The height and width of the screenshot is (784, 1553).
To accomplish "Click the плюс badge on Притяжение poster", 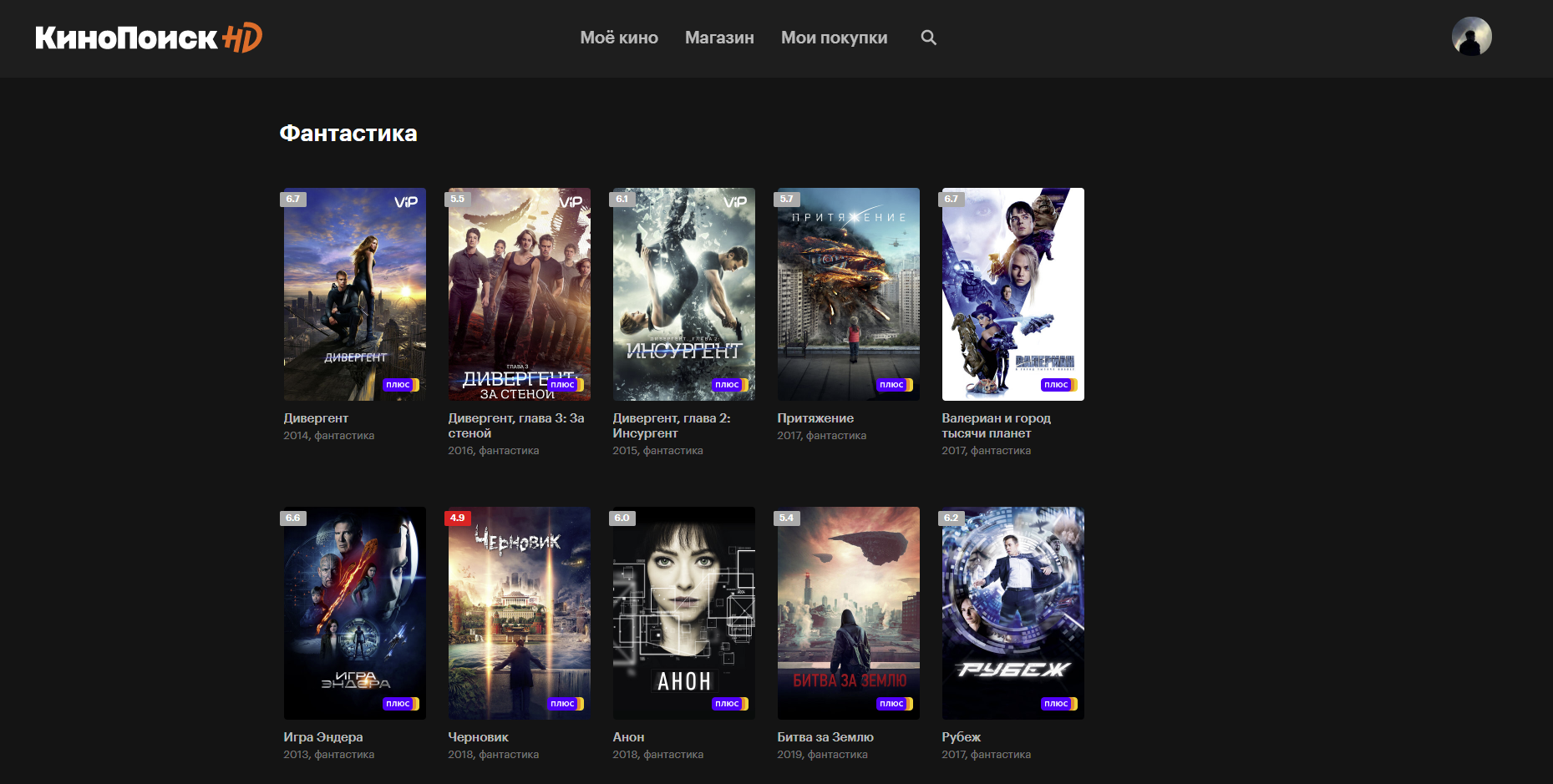I will tap(895, 385).
